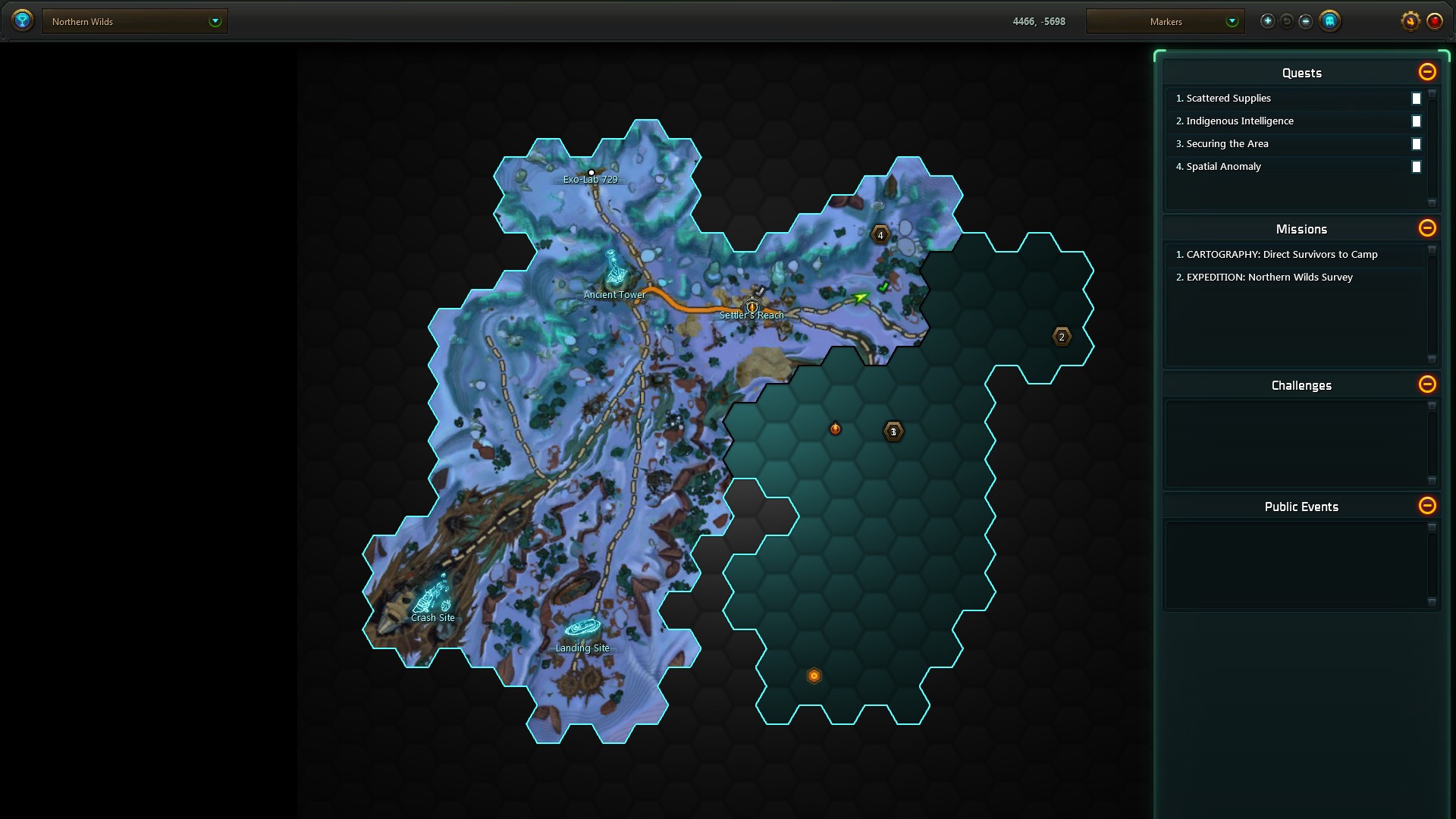Click the Crash Site landmark icon
Screen dimensions: 1456x819
pos(434,595)
